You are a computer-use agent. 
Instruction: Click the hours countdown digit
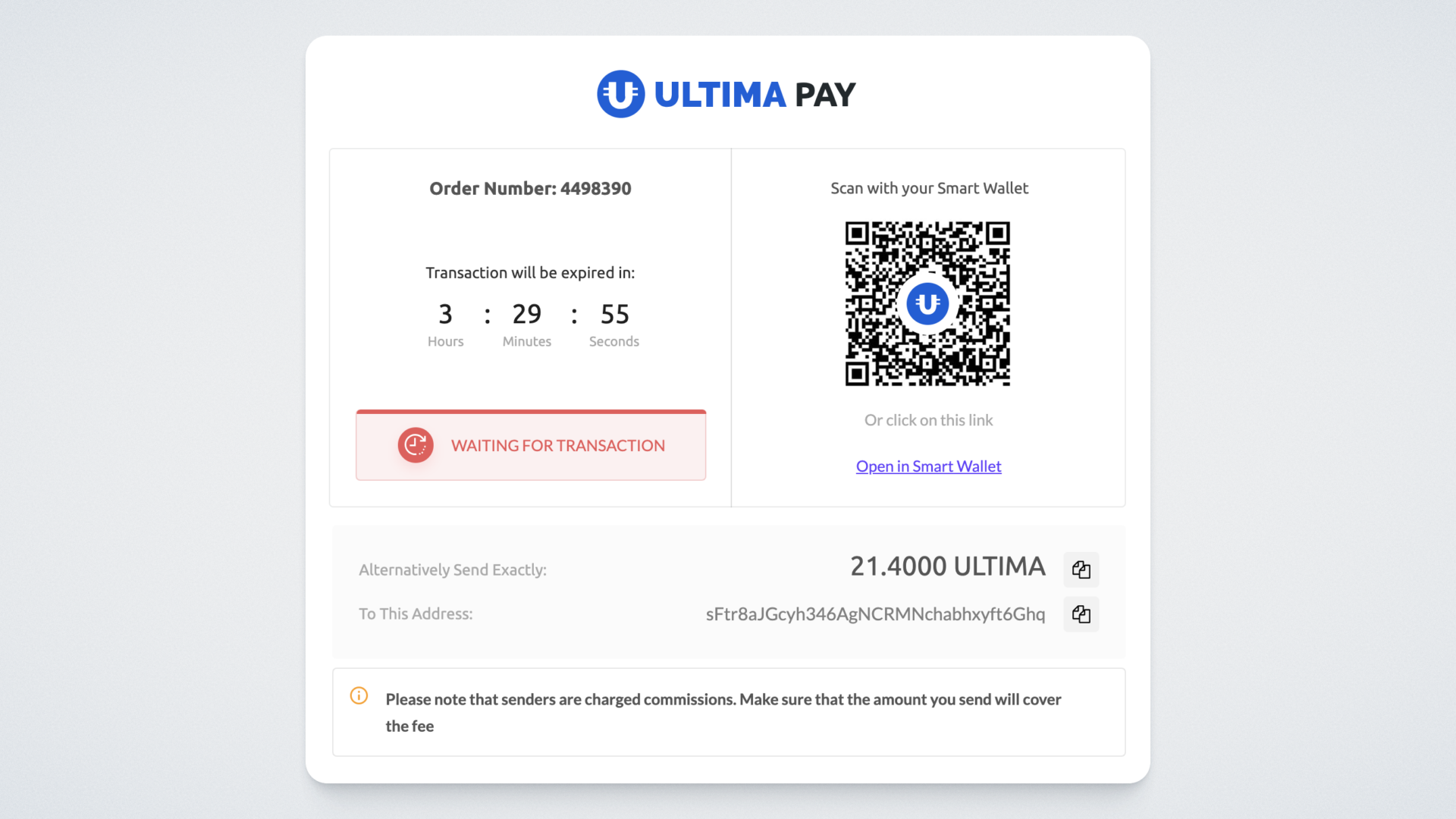point(445,314)
